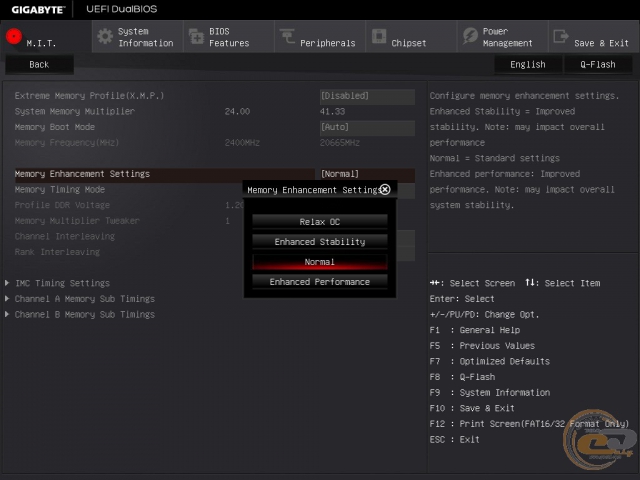Viewport: 640px width, 480px height.
Task: Click F10 Save & Exit help line
Action: [x=472, y=408]
